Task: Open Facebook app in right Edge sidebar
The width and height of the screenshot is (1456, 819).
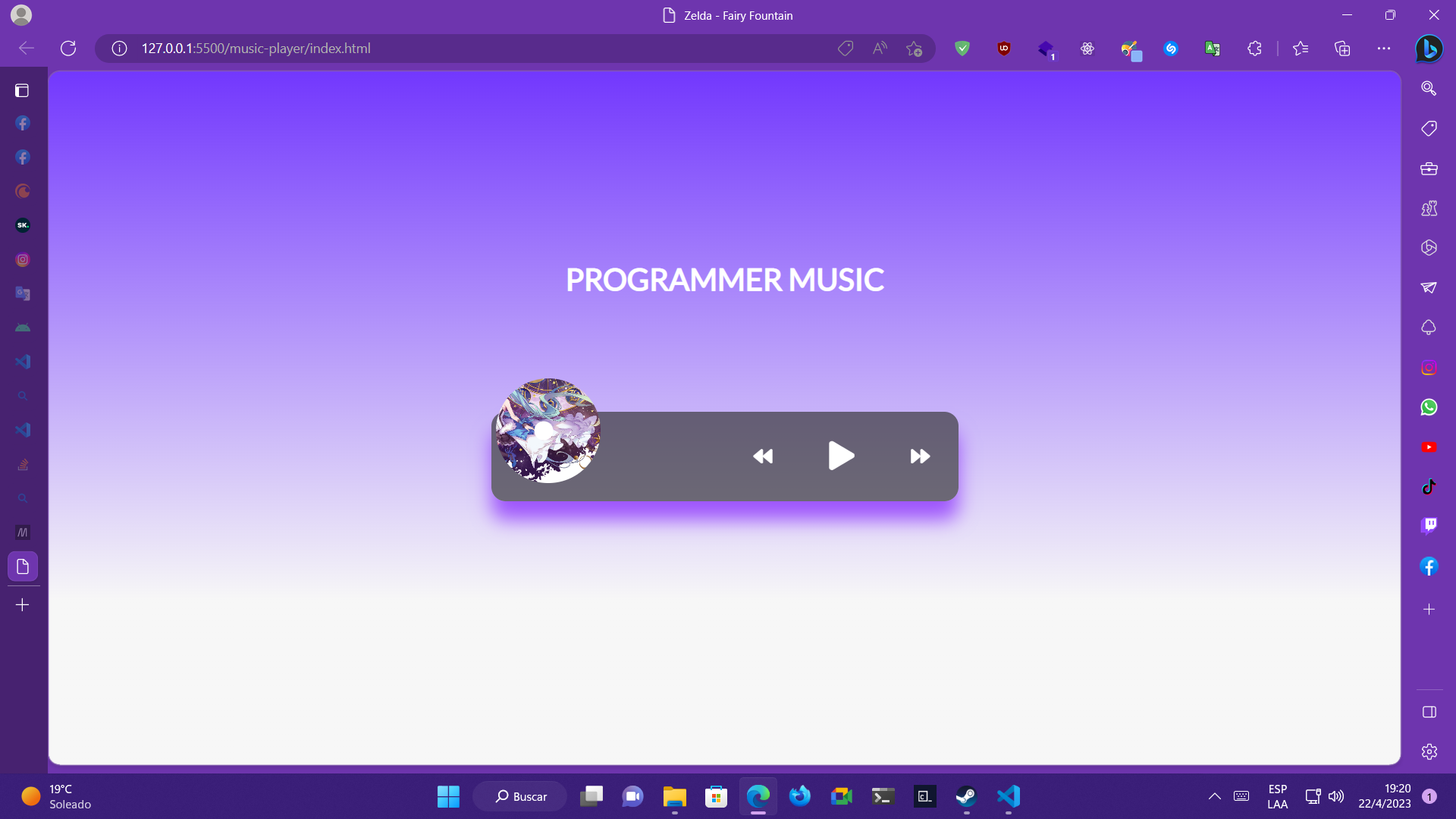Action: point(1429,566)
